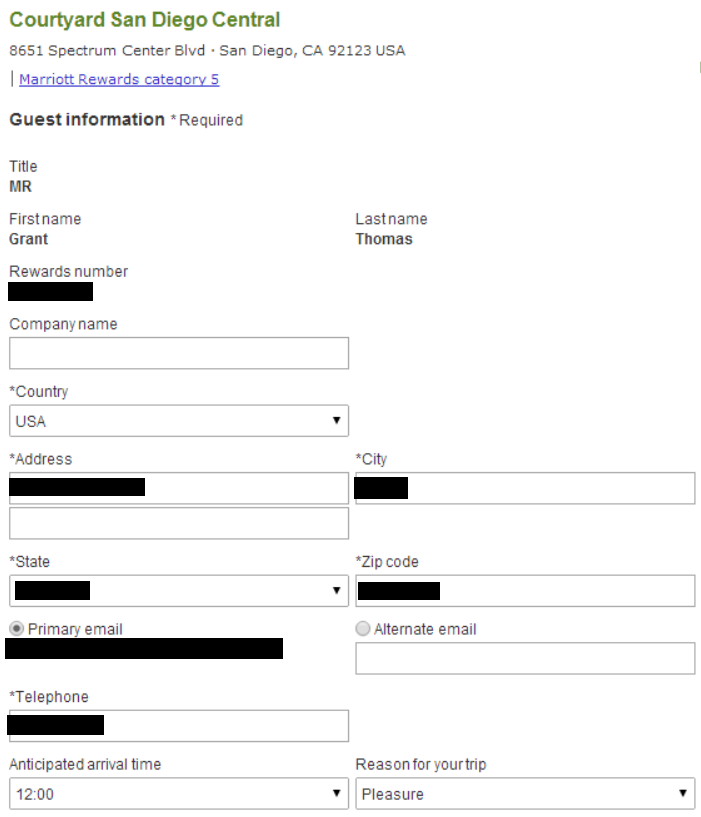Focus the Alternate email text box
This screenshot has height=817, width=701.
pos(525,659)
